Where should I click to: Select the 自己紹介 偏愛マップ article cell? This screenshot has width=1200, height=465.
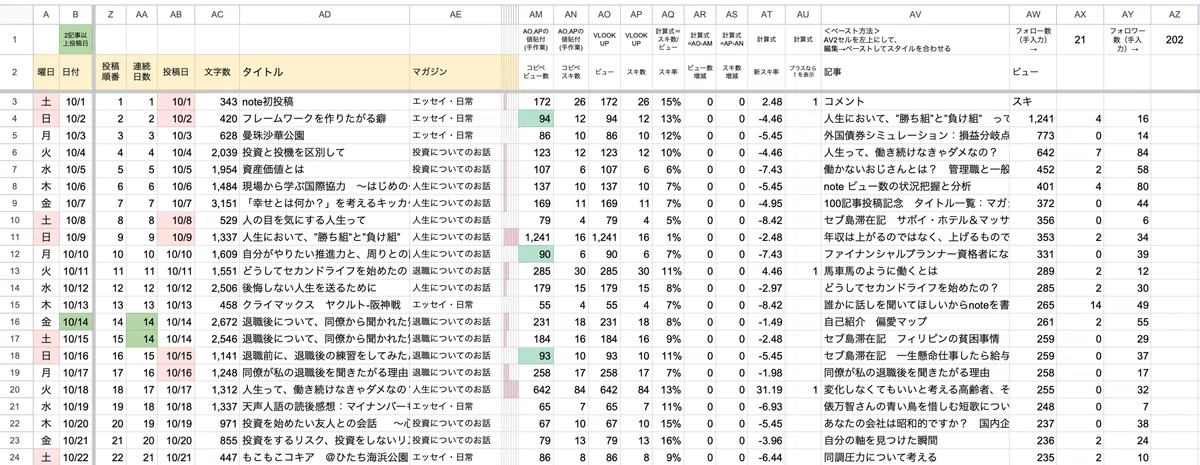click(x=915, y=322)
